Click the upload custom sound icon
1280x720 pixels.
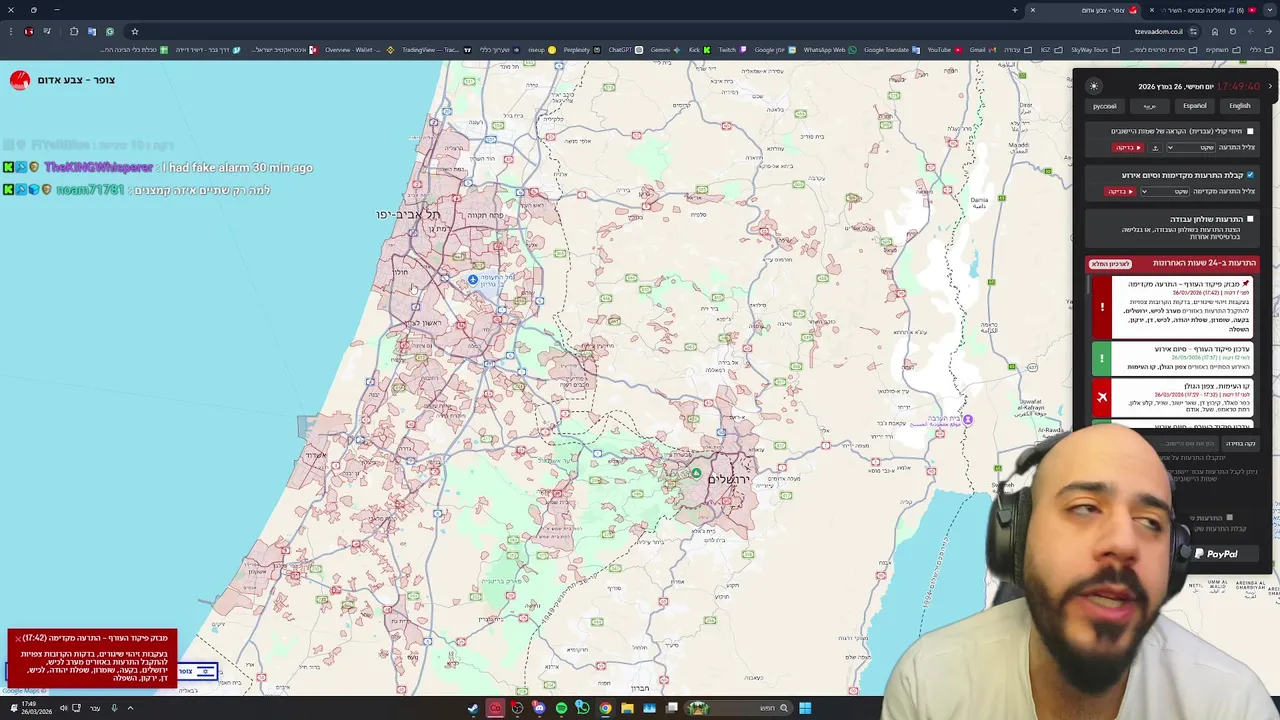[1155, 147]
